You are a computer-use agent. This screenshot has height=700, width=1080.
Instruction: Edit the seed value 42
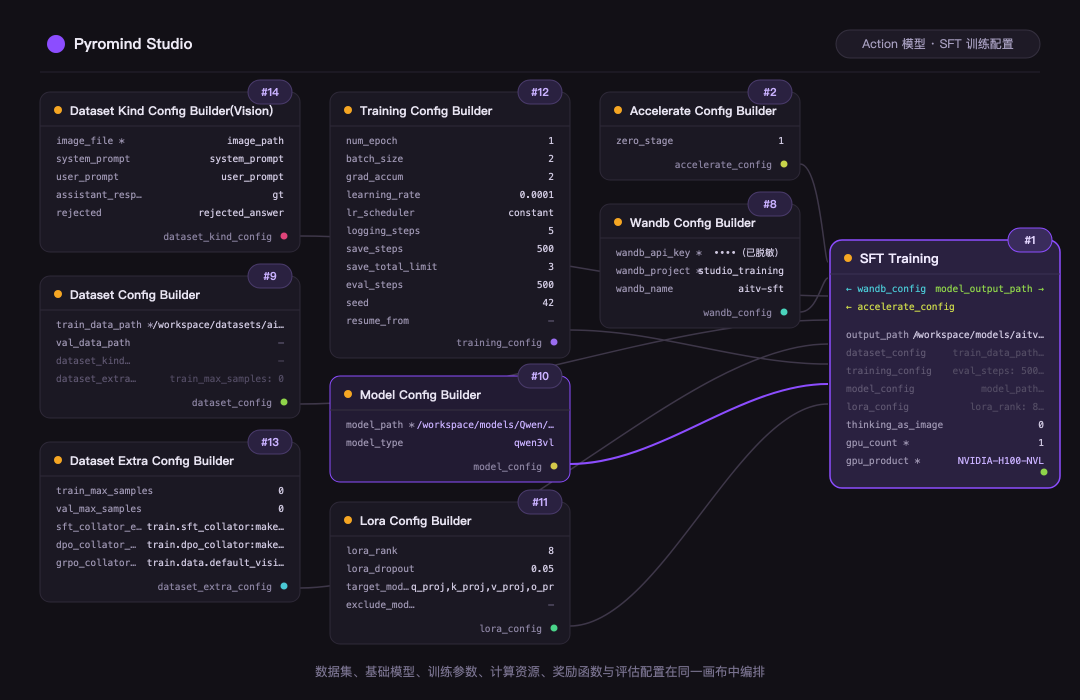(x=548, y=302)
